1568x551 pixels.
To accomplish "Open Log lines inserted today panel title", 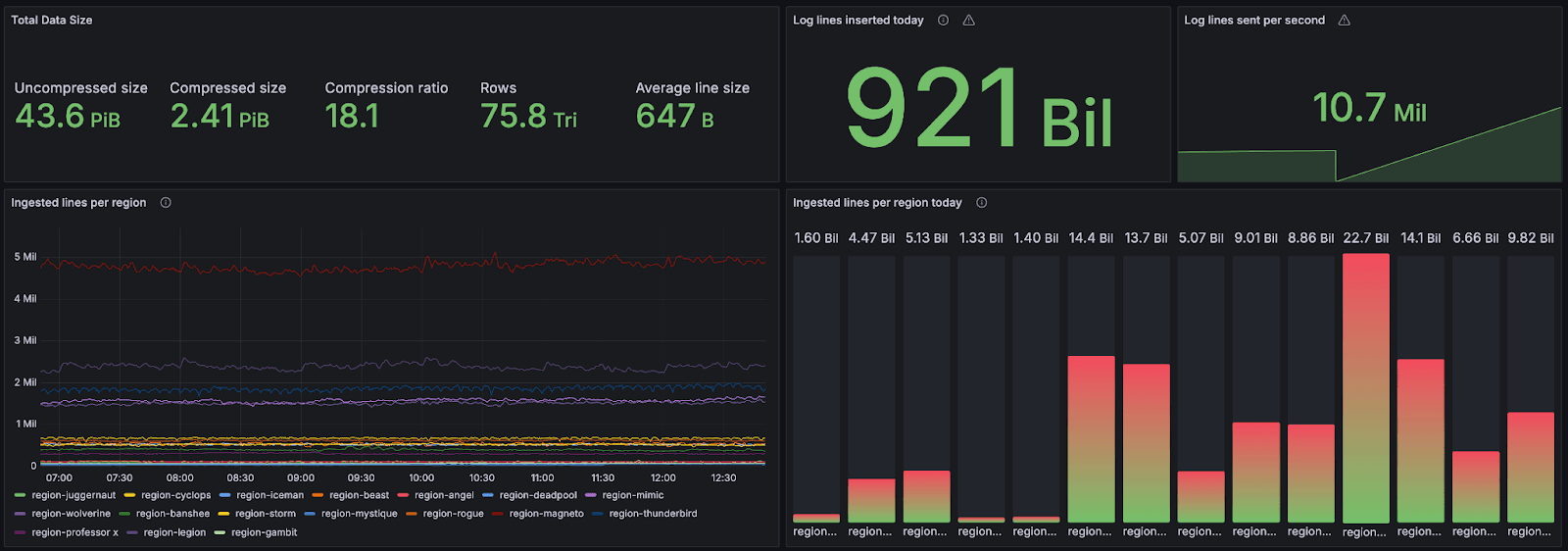I will [857, 21].
